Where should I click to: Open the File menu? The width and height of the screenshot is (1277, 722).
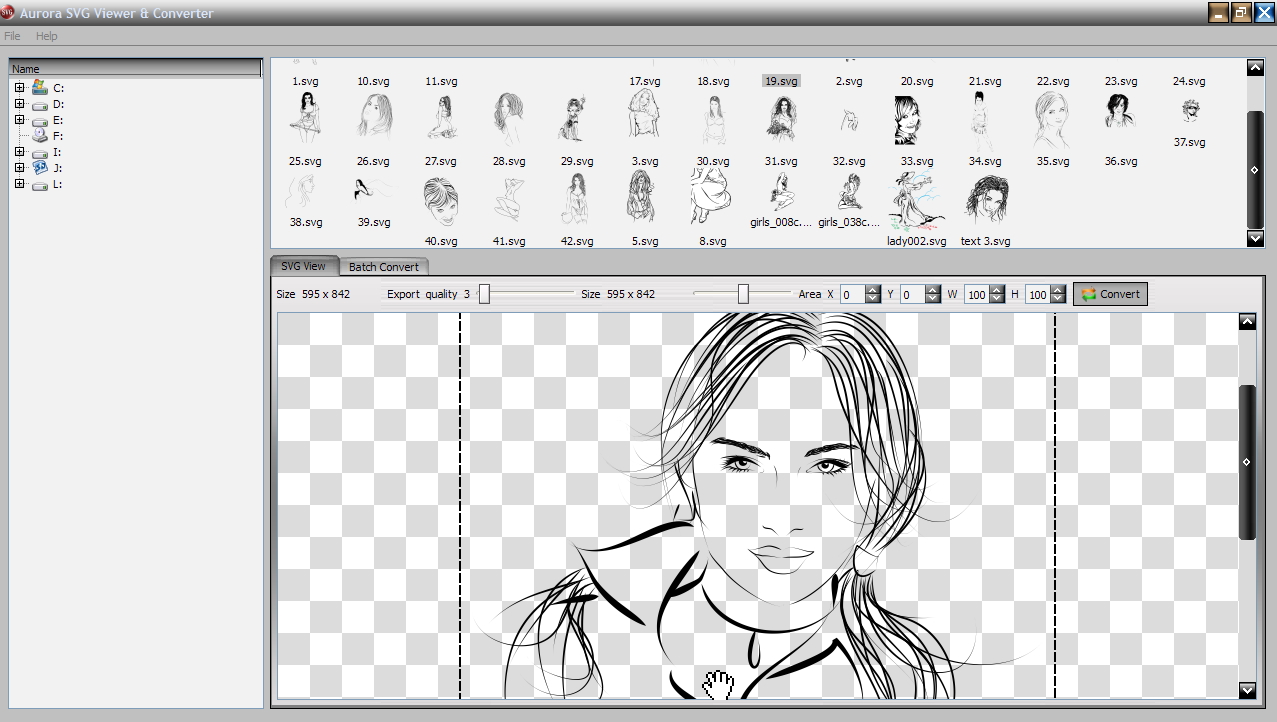pyautogui.click(x=12, y=36)
